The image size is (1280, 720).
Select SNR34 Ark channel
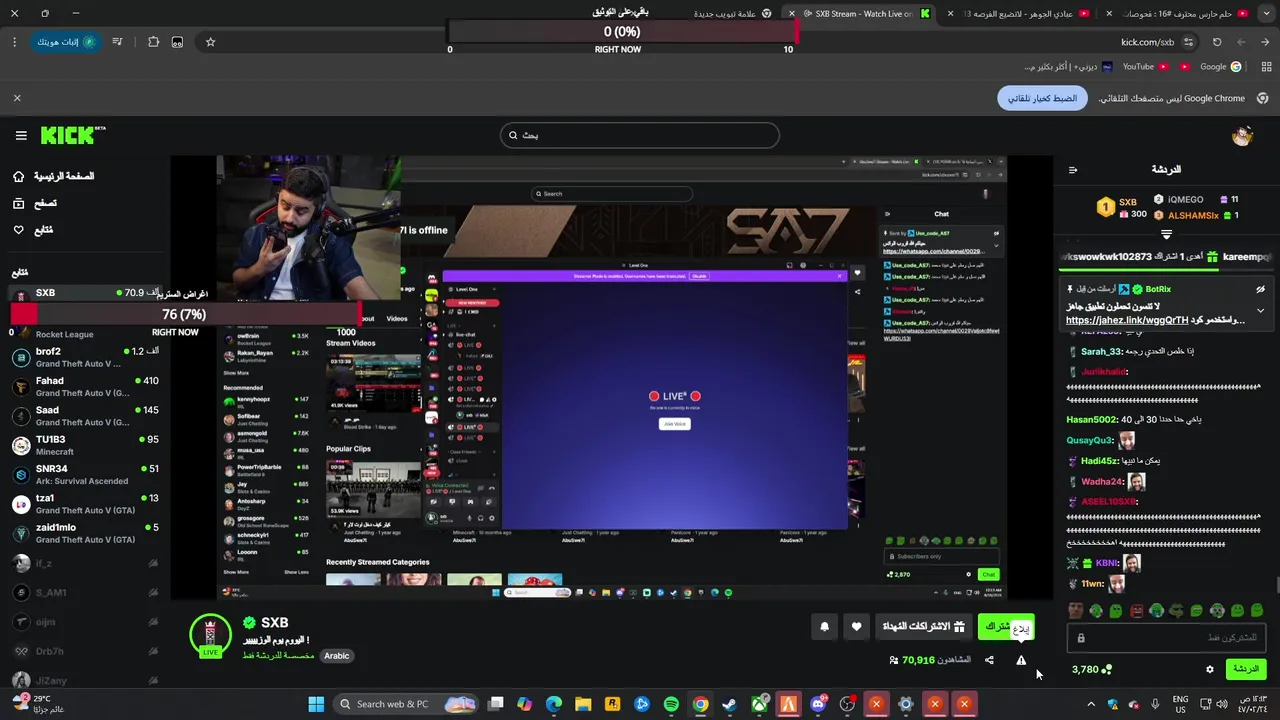(x=86, y=474)
